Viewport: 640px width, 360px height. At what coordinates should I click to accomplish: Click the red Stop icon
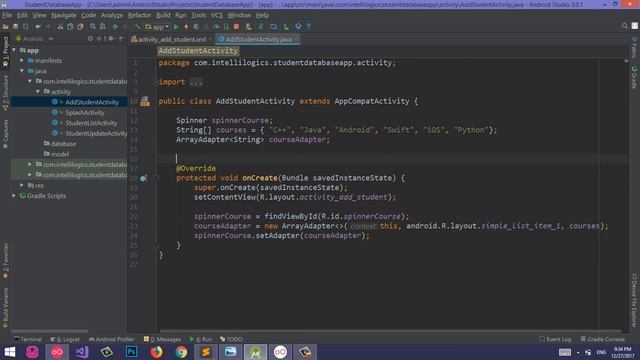point(236,27)
